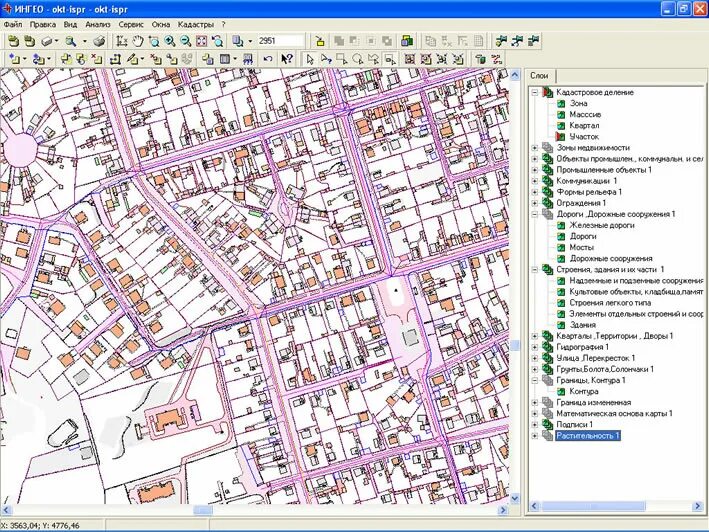Image resolution: width=709 pixels, height=532 pixels.
Task: Open the Анализ menu
Action: [x=98, y=24]
